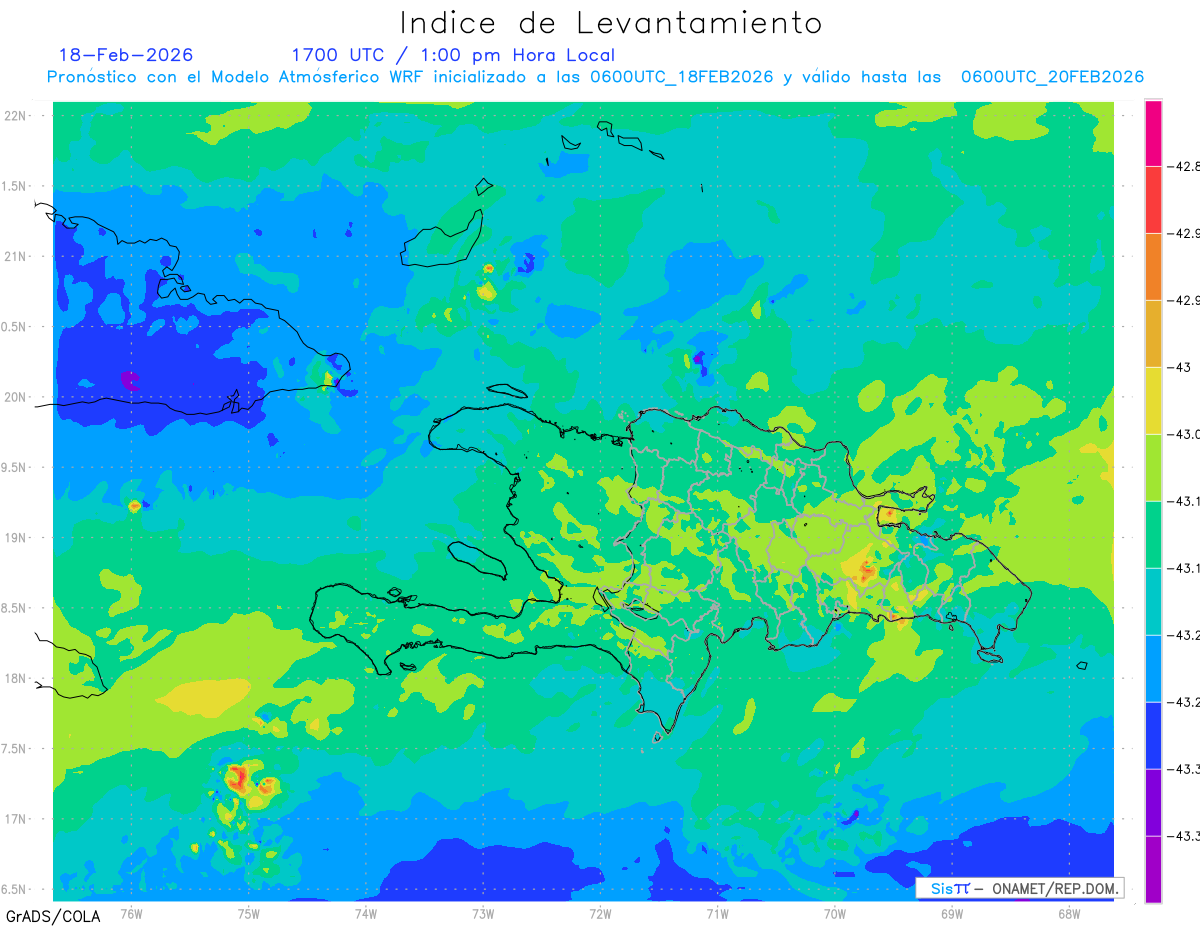Screen dimensions: 1200x927
Task: Click the light blue color scale swatch
Action: click(1153, 668)
